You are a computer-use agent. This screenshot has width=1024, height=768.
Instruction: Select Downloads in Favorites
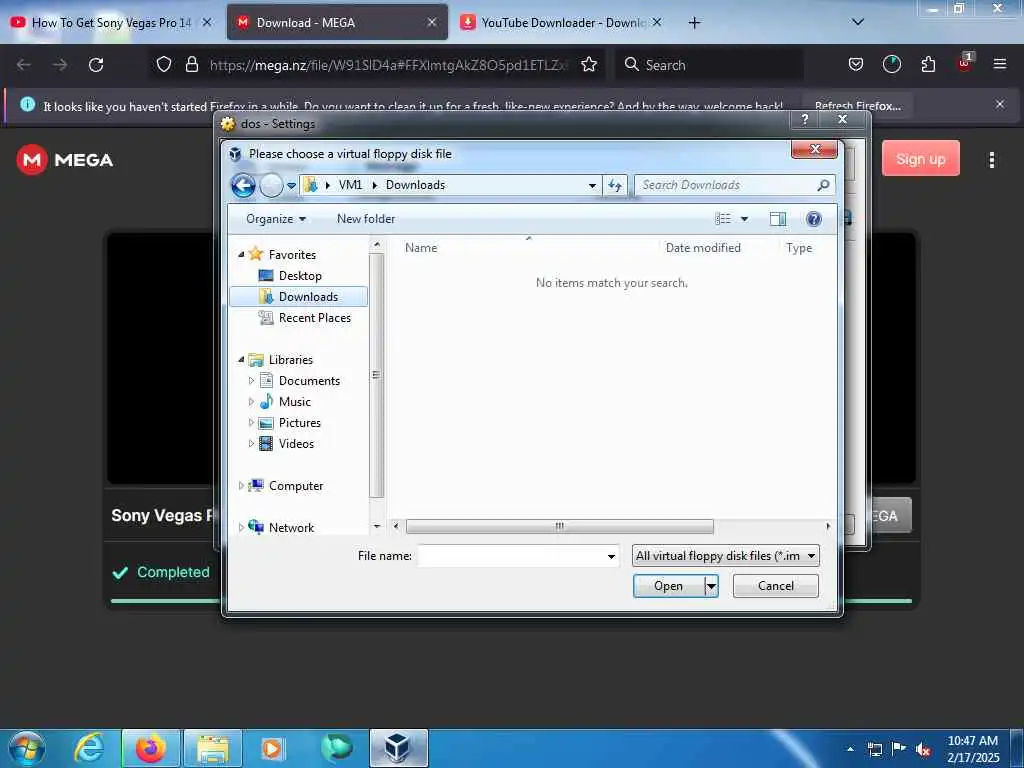[298, 296]
